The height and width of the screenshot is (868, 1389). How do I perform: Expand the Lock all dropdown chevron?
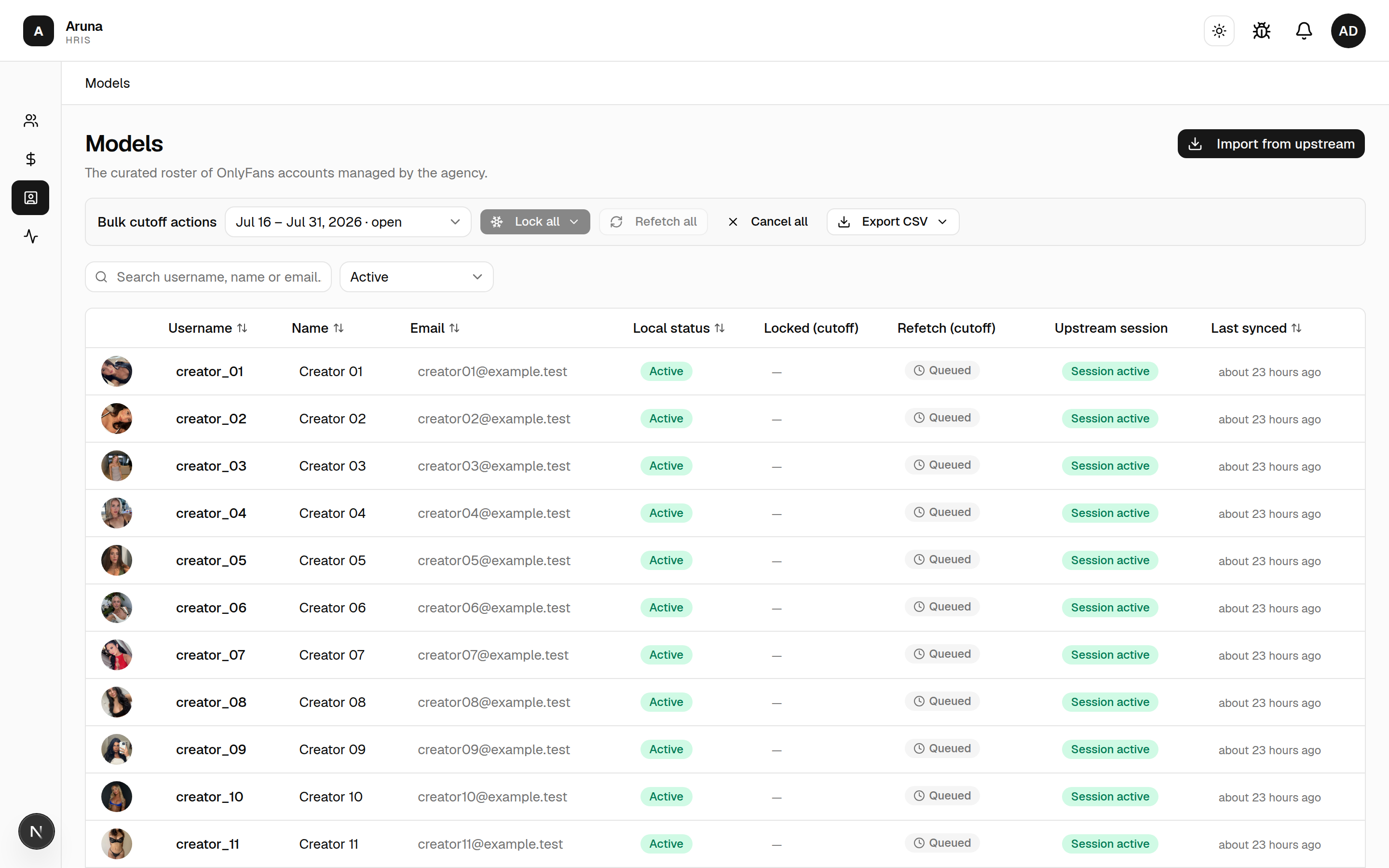[574, 222]
